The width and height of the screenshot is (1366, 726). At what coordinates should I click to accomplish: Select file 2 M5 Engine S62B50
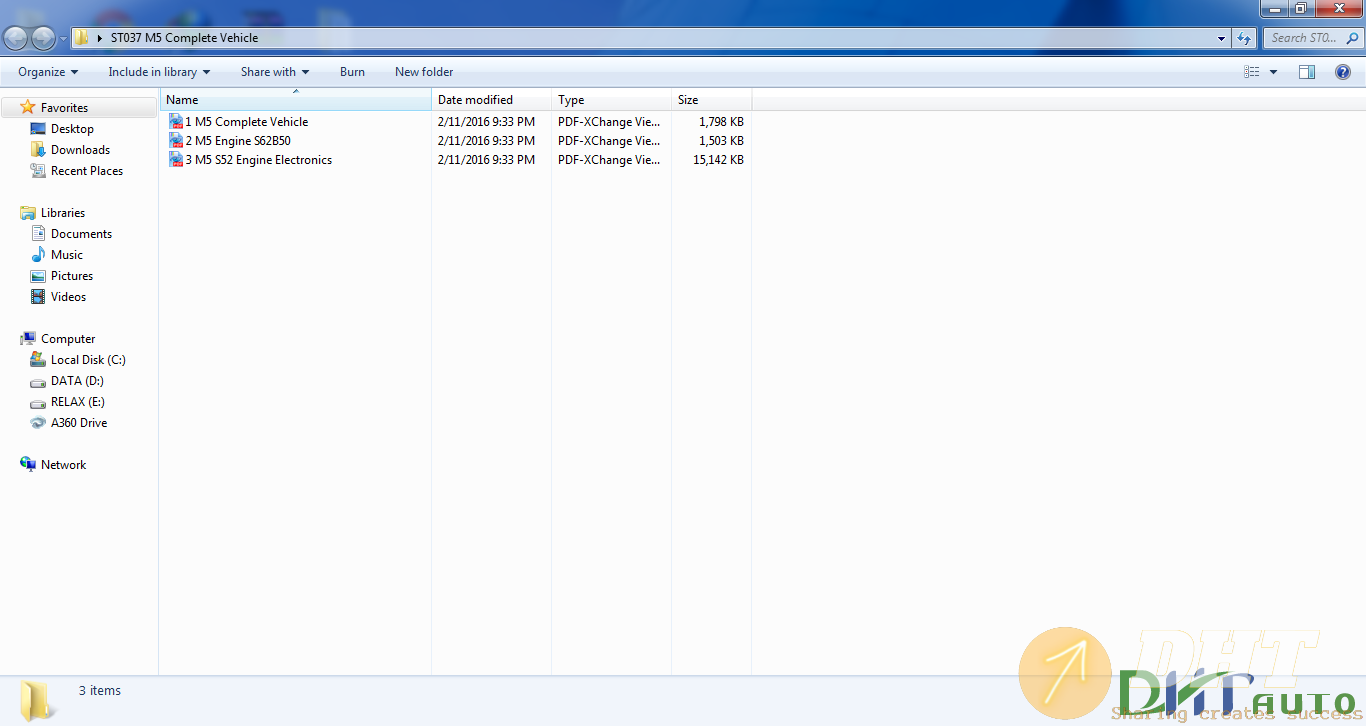tap(238, 141)
